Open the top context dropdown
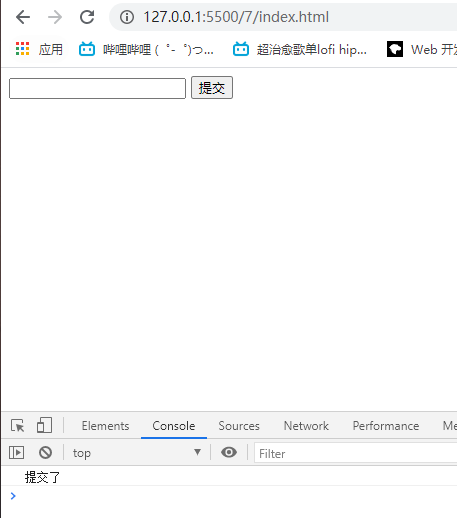 137,453
